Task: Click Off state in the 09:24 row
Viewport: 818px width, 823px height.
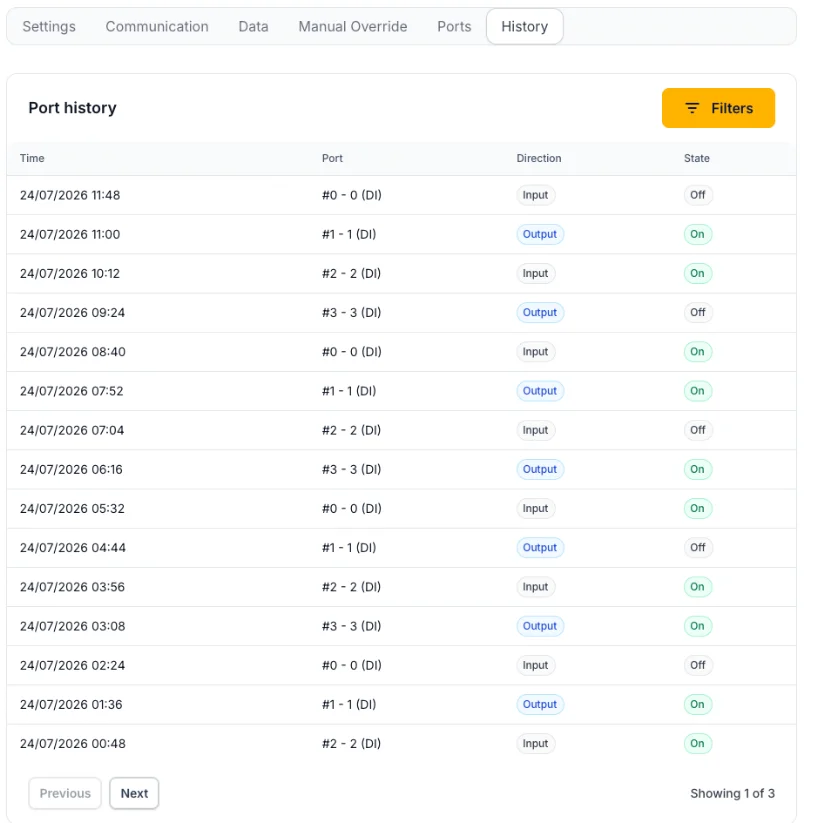Action: tap(698, 312)
